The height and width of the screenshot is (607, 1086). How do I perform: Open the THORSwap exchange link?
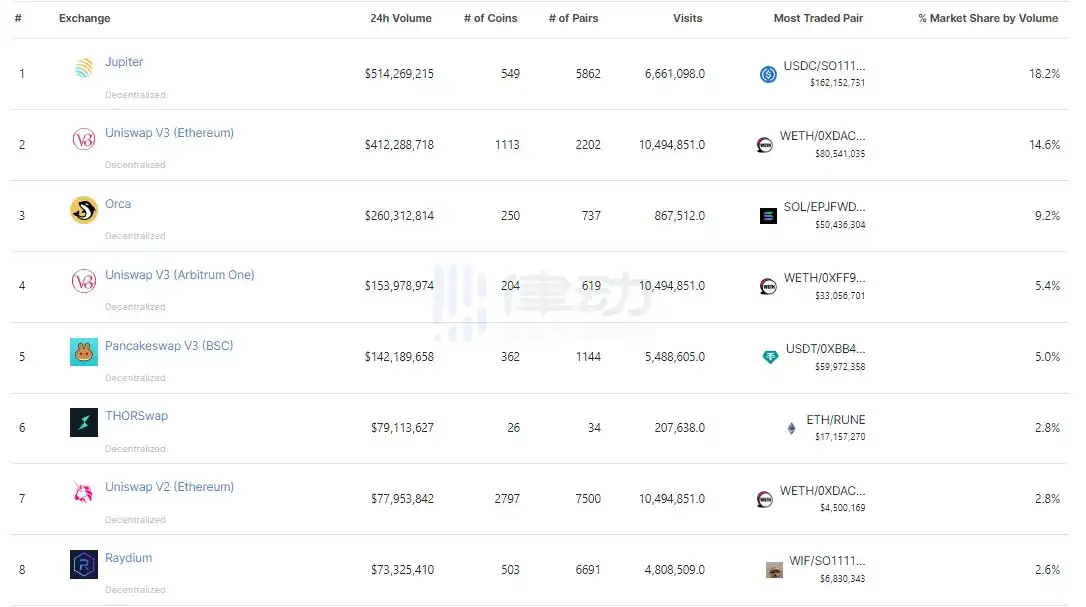[137, 416]
